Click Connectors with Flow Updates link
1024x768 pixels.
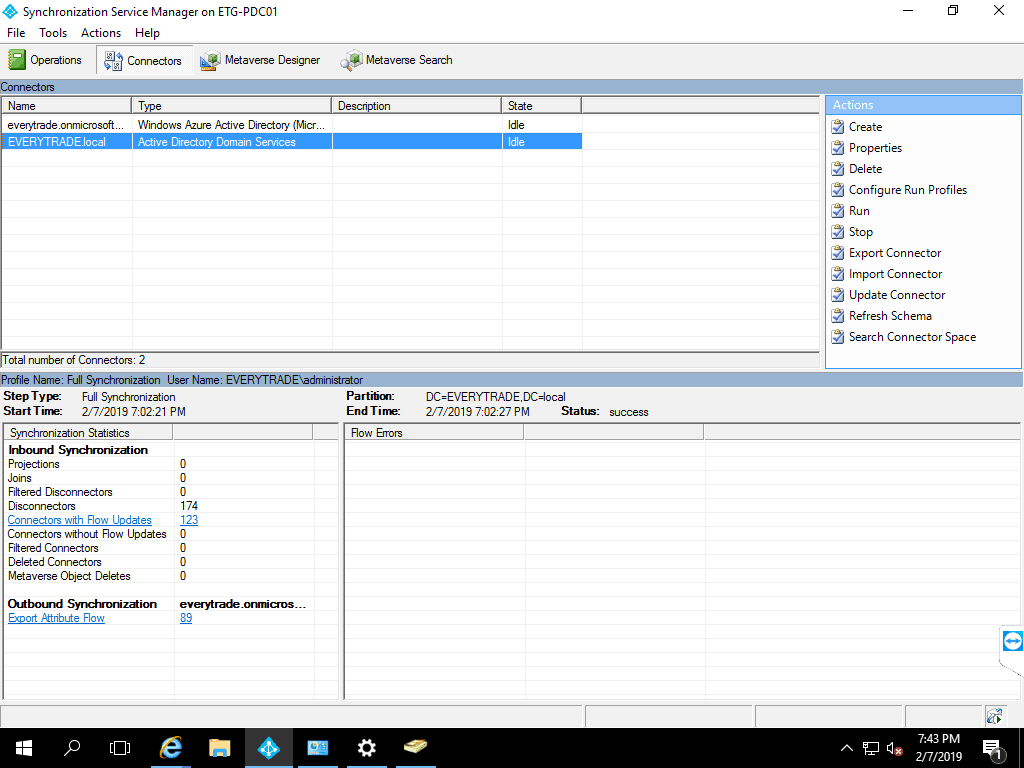[80, 520]
